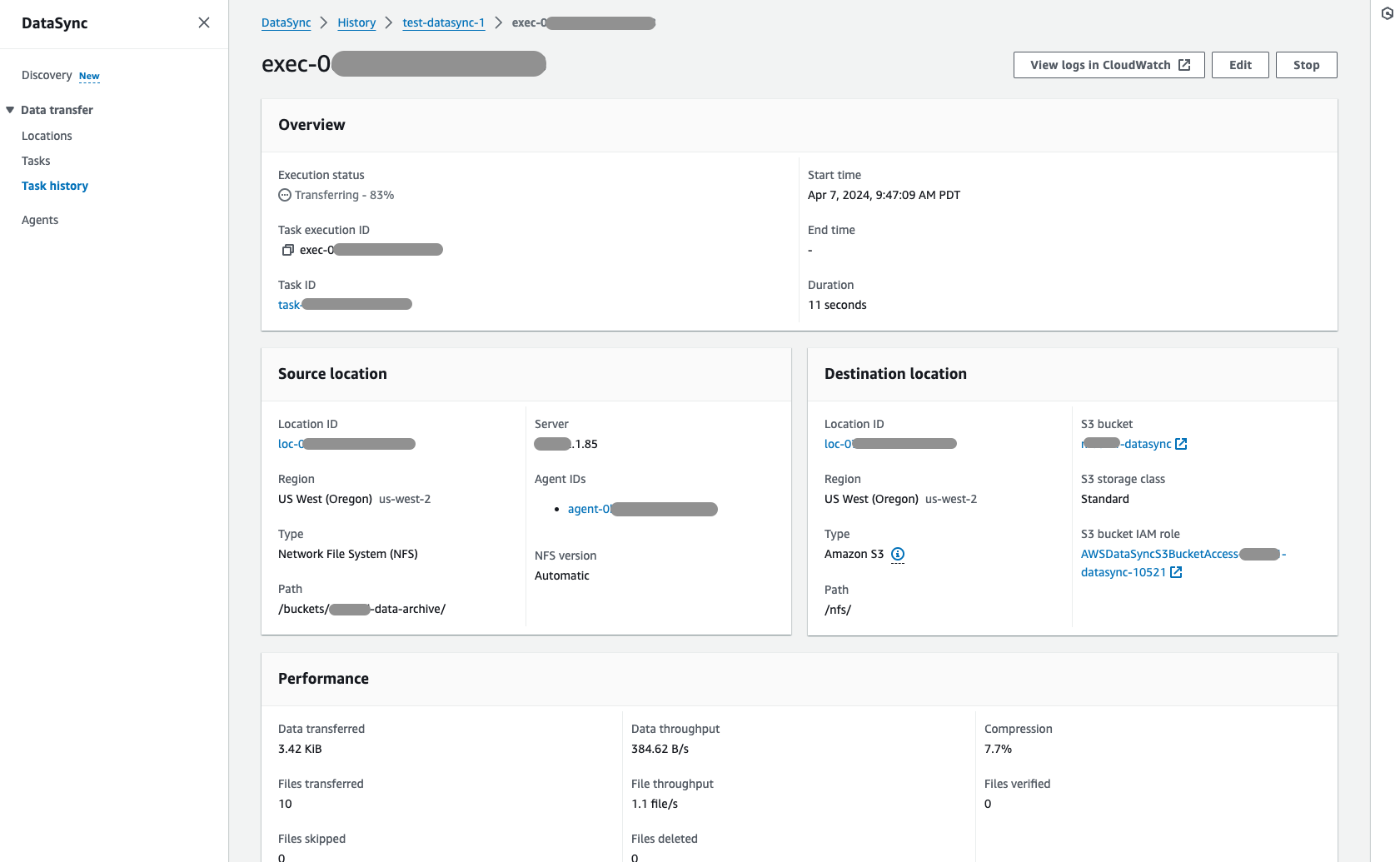Collapse the Data transfer section
1400x862 pixels.
10,110
